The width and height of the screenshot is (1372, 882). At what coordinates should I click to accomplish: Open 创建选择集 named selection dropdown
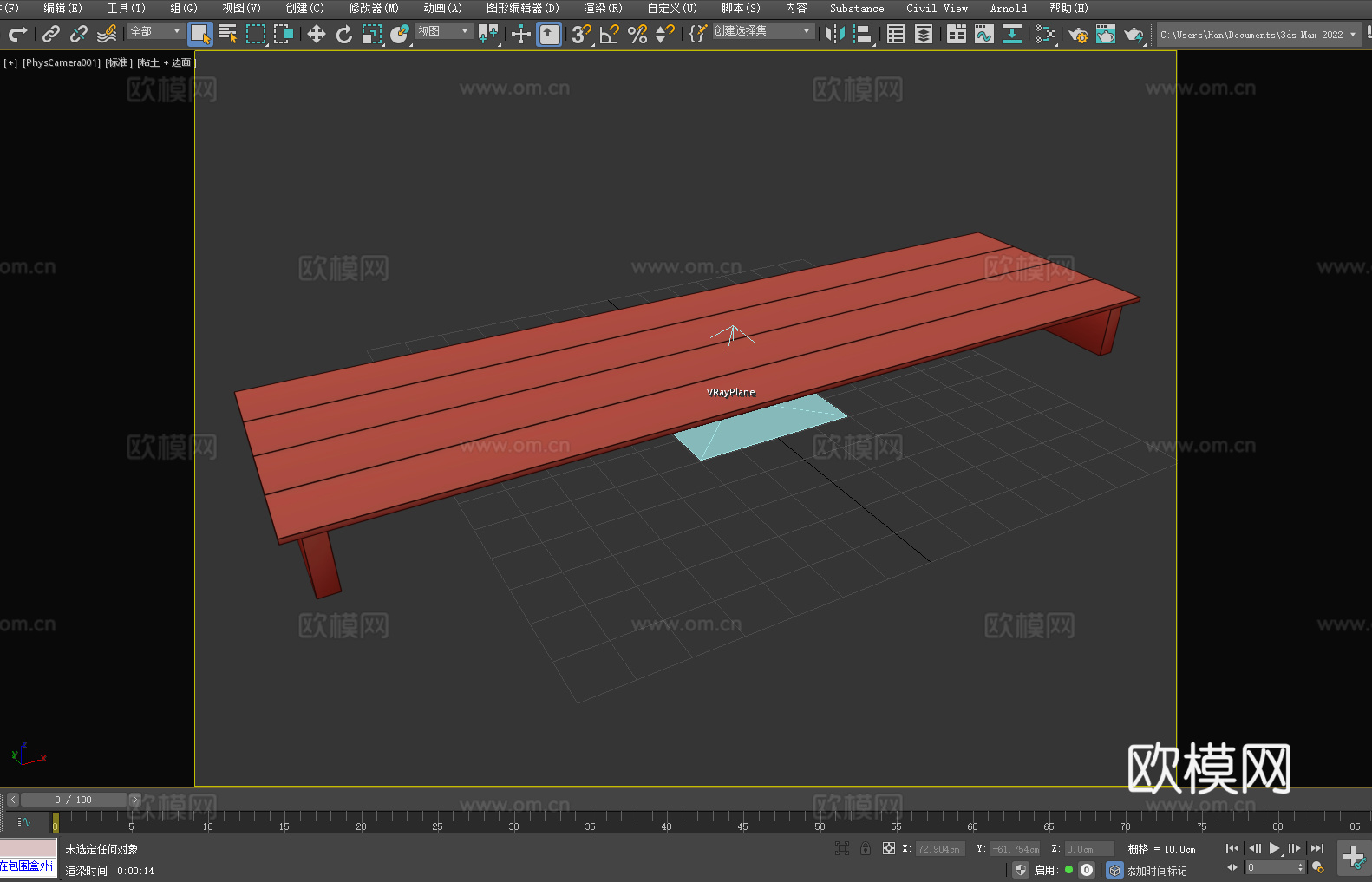tap(763, 31)
